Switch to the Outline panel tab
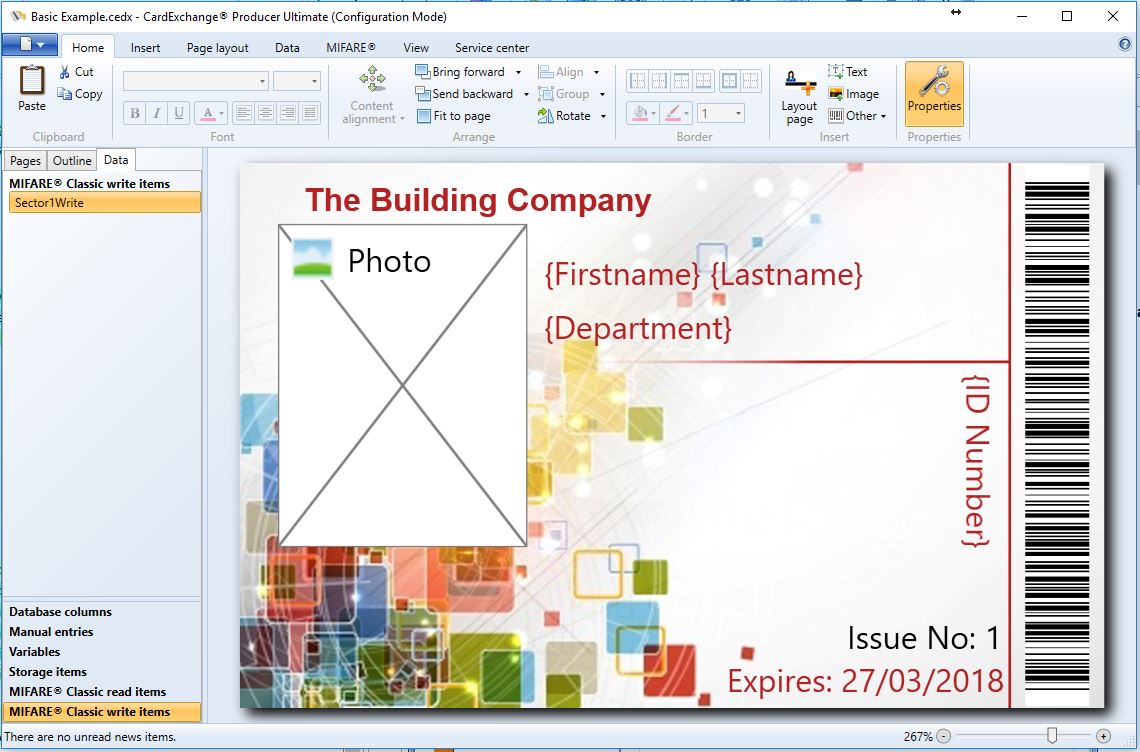This screenshot has width=1140, height=752. click(x=72, y=161)
